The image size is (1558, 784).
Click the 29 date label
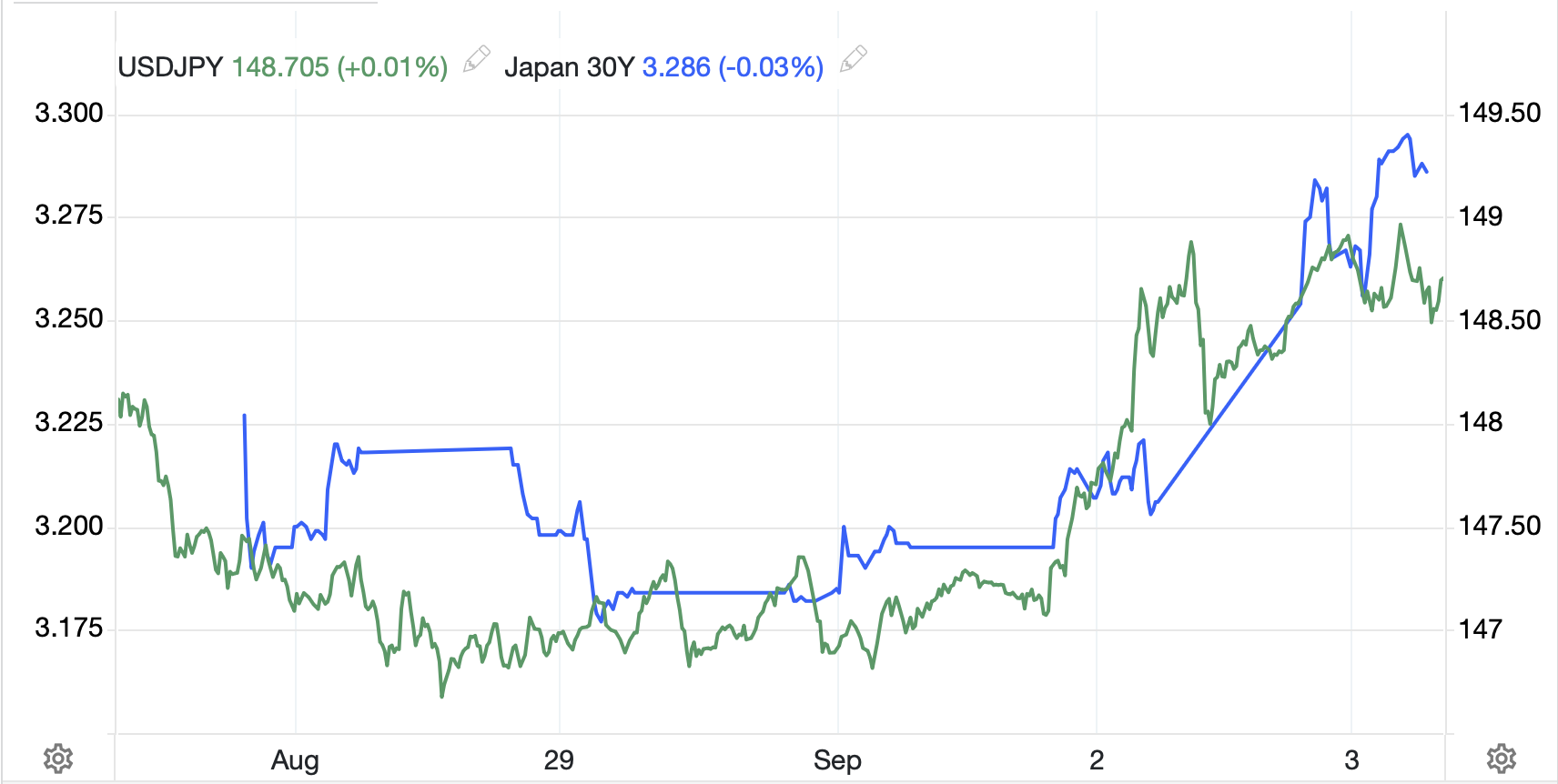(559, 760)
